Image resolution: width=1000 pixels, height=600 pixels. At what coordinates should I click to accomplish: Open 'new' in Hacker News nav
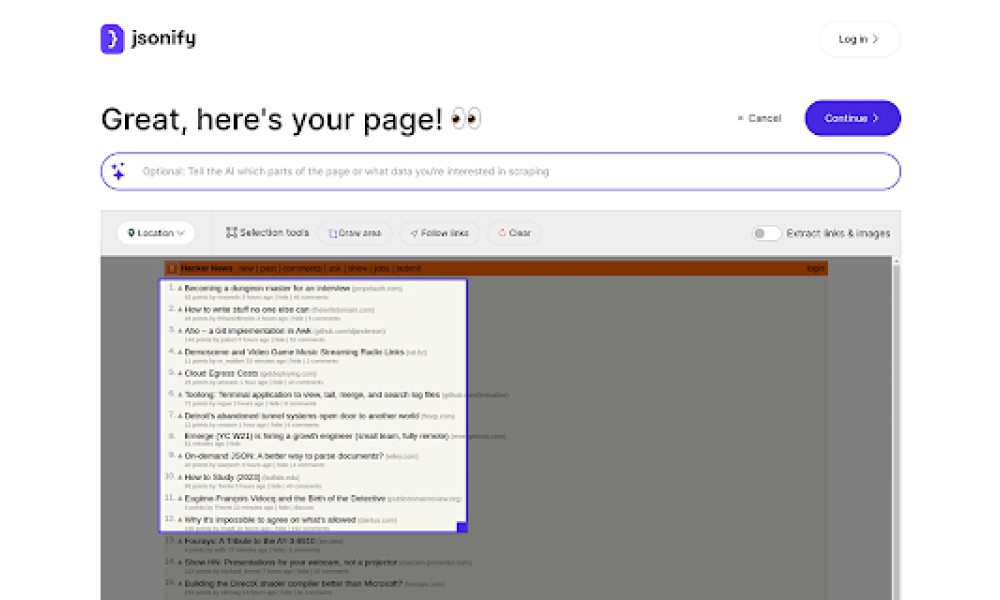246,268
